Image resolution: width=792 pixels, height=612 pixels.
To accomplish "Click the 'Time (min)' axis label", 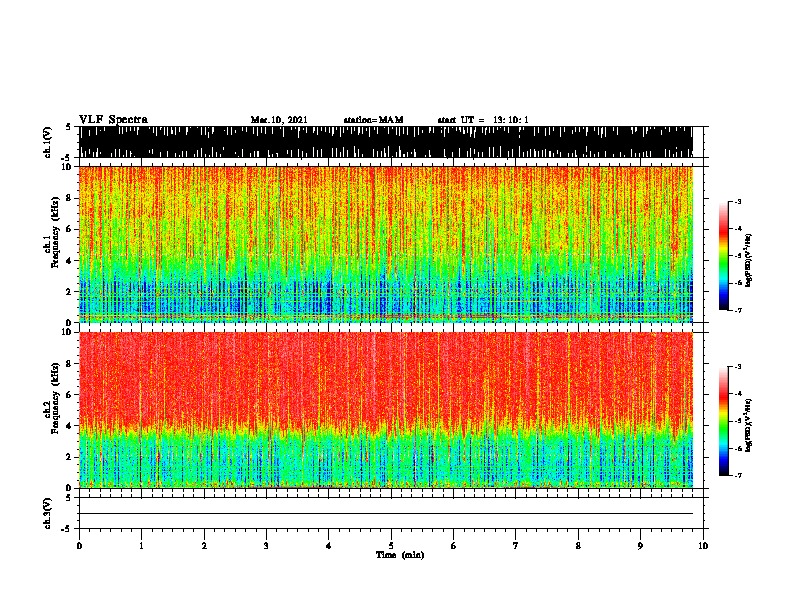I will tap(400, 555).
